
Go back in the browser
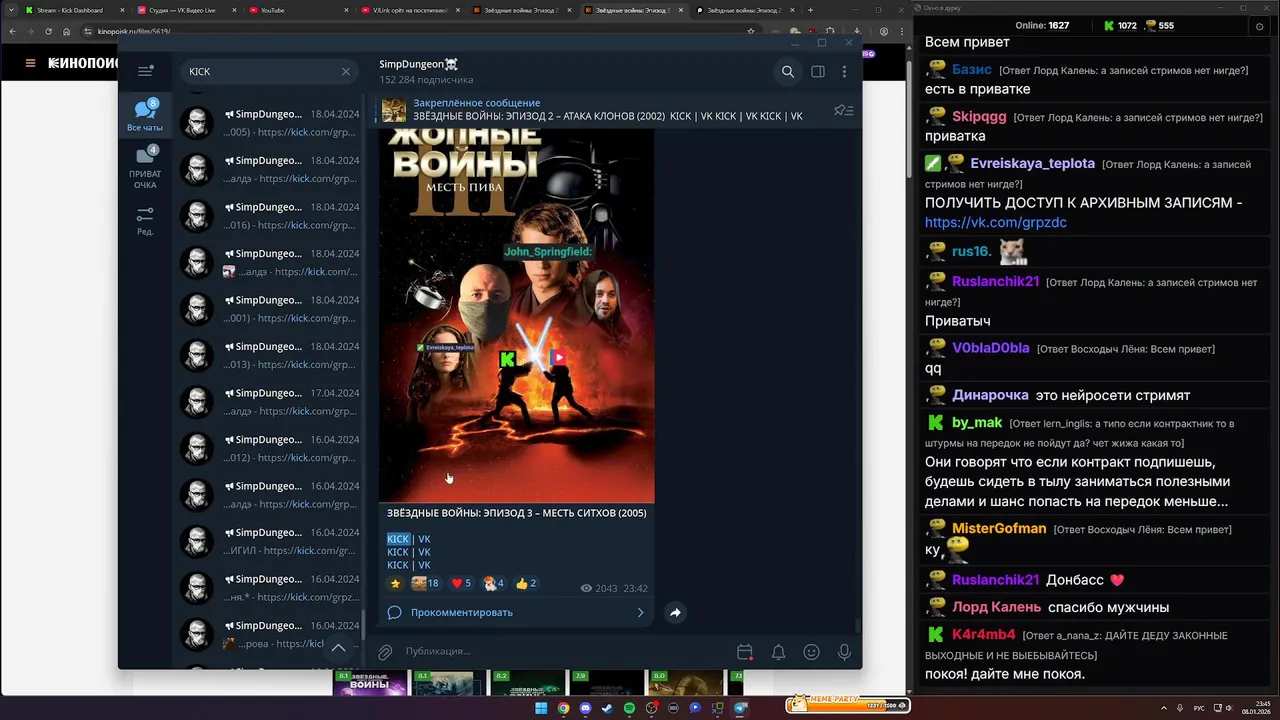tap(13, 31)
